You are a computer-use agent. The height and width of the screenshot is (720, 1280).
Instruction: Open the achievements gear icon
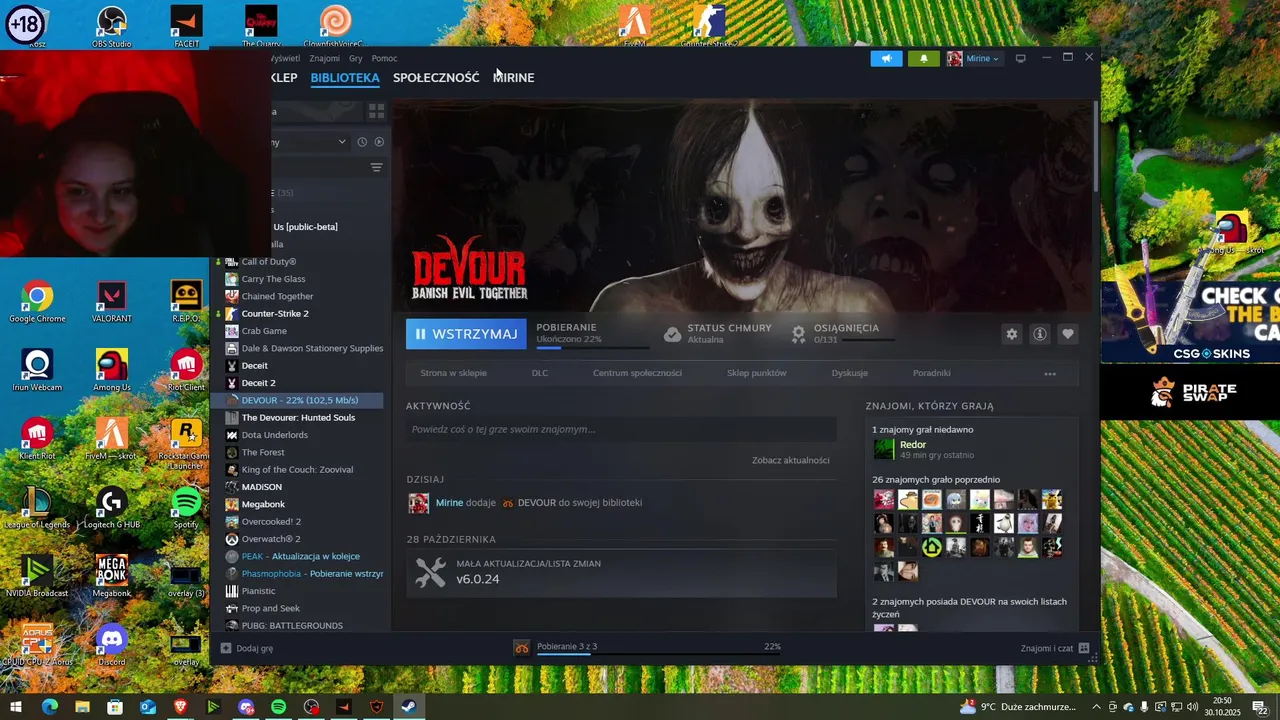click(x=798, y=334)
